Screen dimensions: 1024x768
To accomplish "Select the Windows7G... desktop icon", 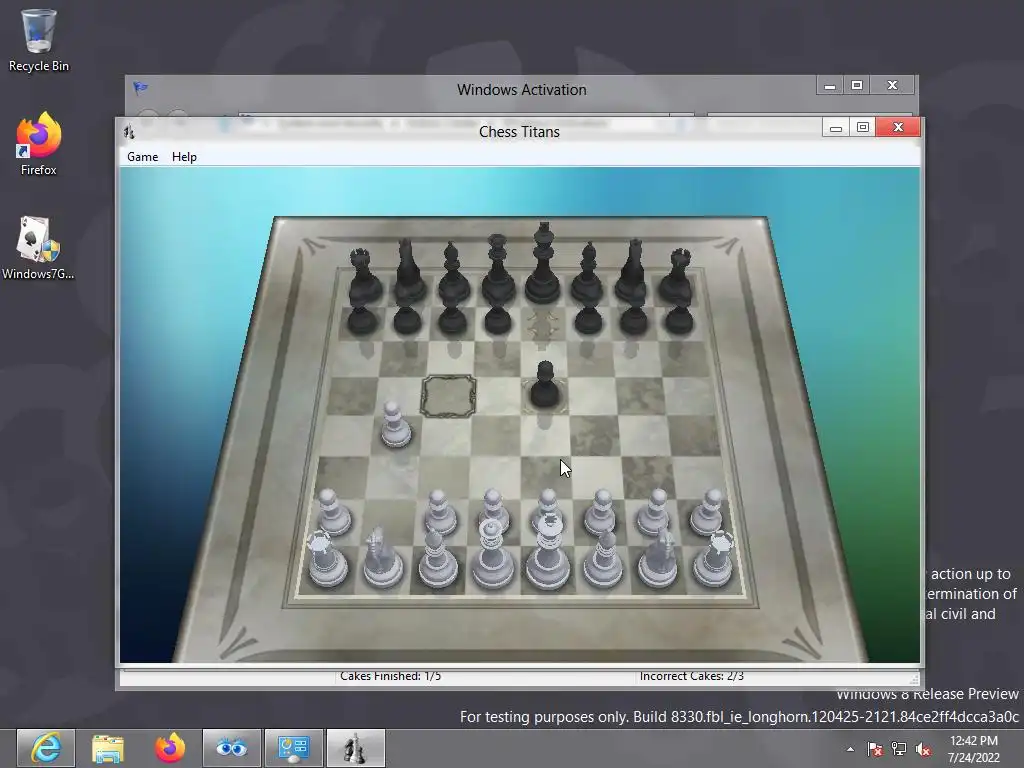I will click(39, 248).
